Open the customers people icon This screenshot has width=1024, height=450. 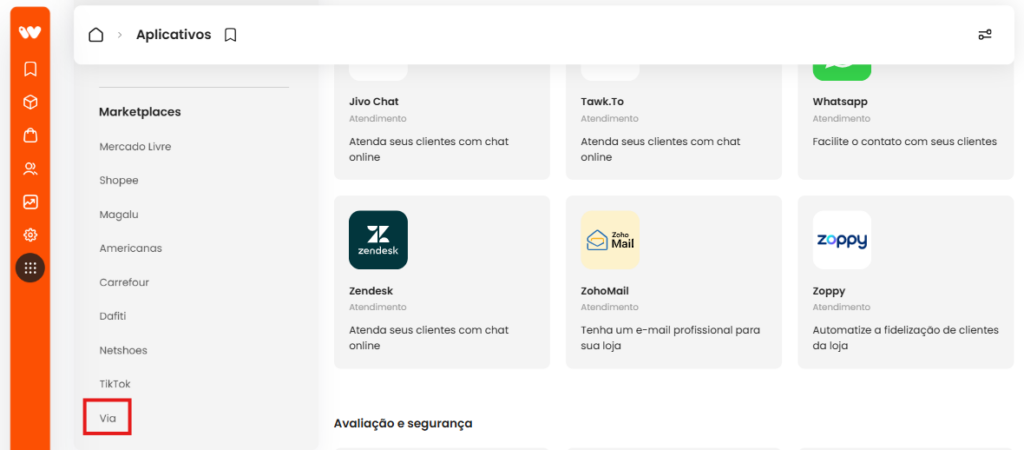pyautogui.click(x=30, y=169)
